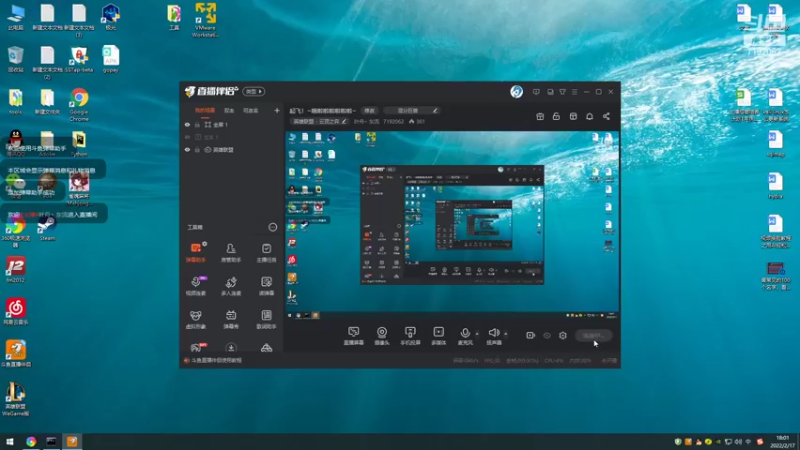Click the user avatar in title bar
This screenshot has height=450, width=800.
[516, 91]
